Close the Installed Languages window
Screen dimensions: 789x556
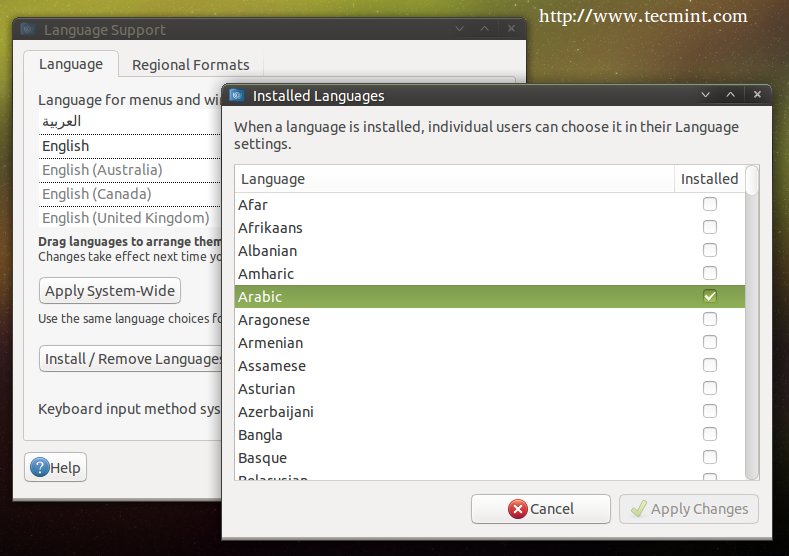[x=757, y=94]
